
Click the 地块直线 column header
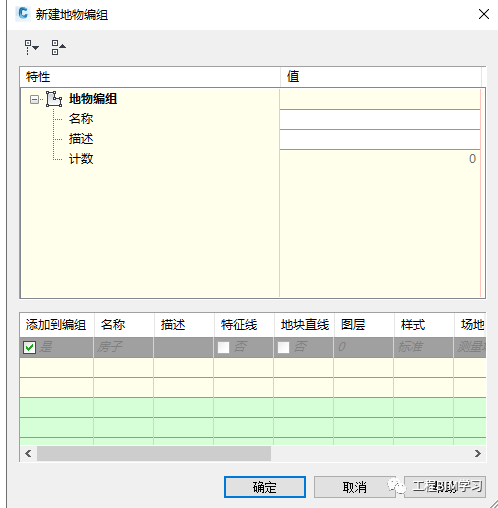[304, 325]
